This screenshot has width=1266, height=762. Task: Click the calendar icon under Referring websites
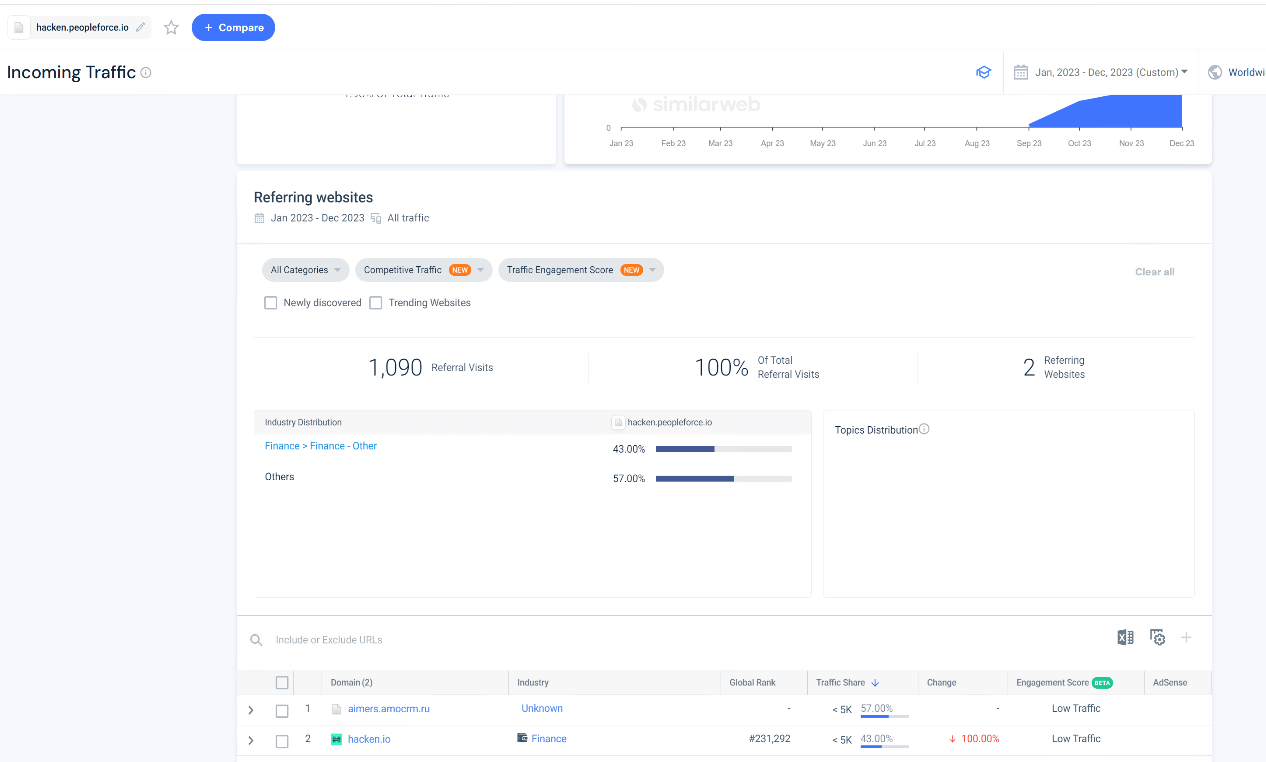[260, 218]
